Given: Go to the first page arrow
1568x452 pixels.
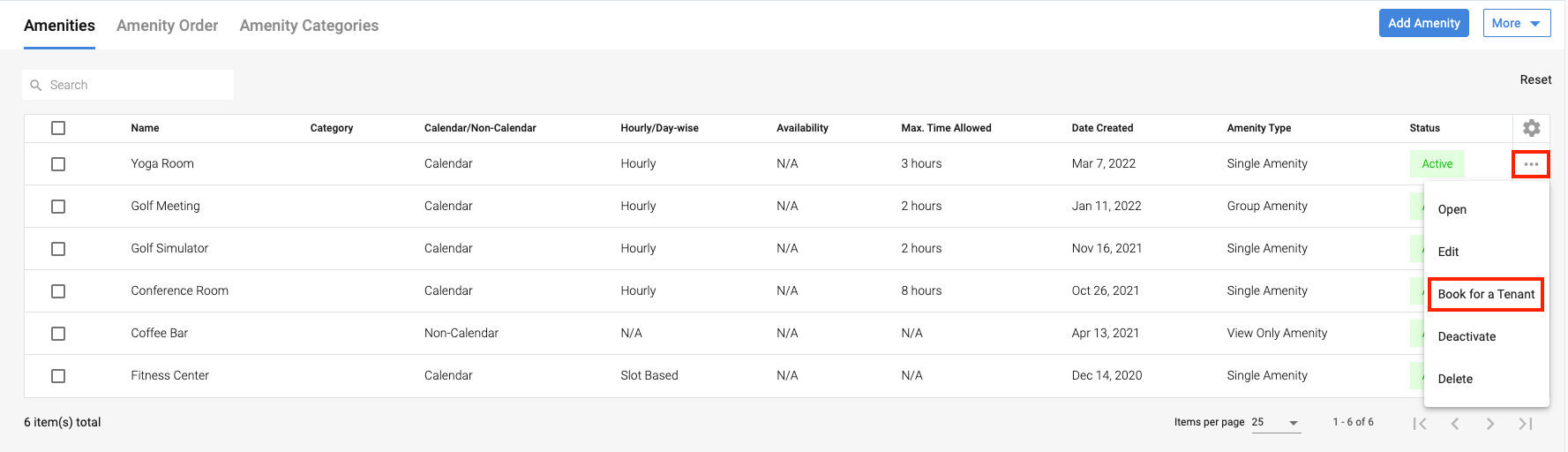Looking at the screenshot, I should 1419,424.
